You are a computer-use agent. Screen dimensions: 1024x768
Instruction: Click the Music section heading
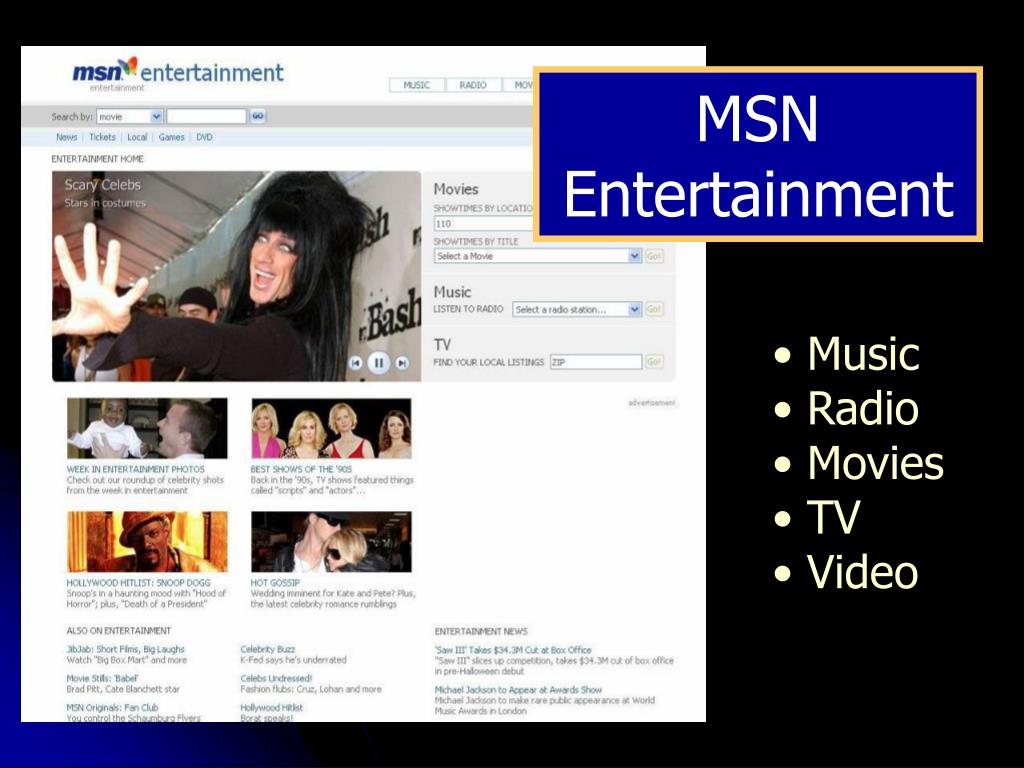tap(452, 292)
